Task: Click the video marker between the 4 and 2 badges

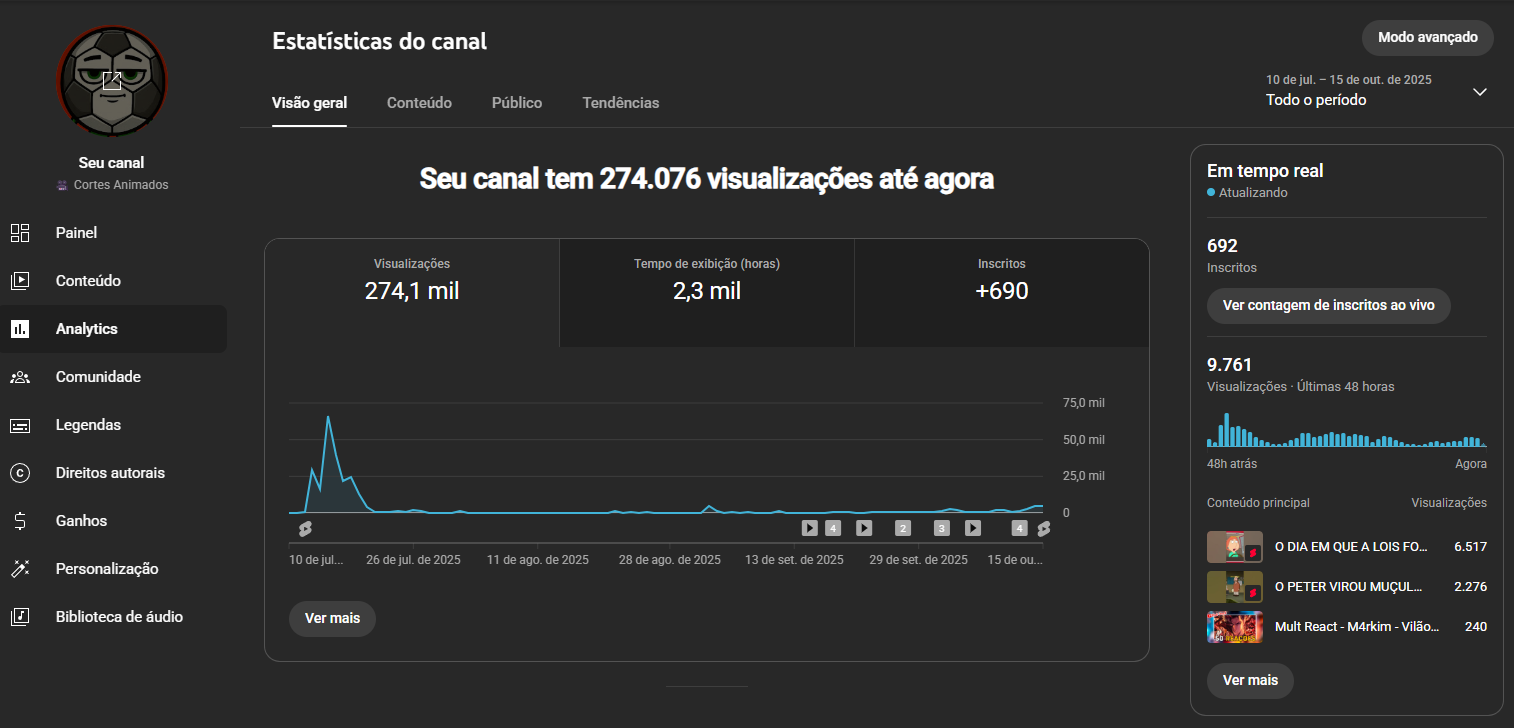Action: (864, 528)
